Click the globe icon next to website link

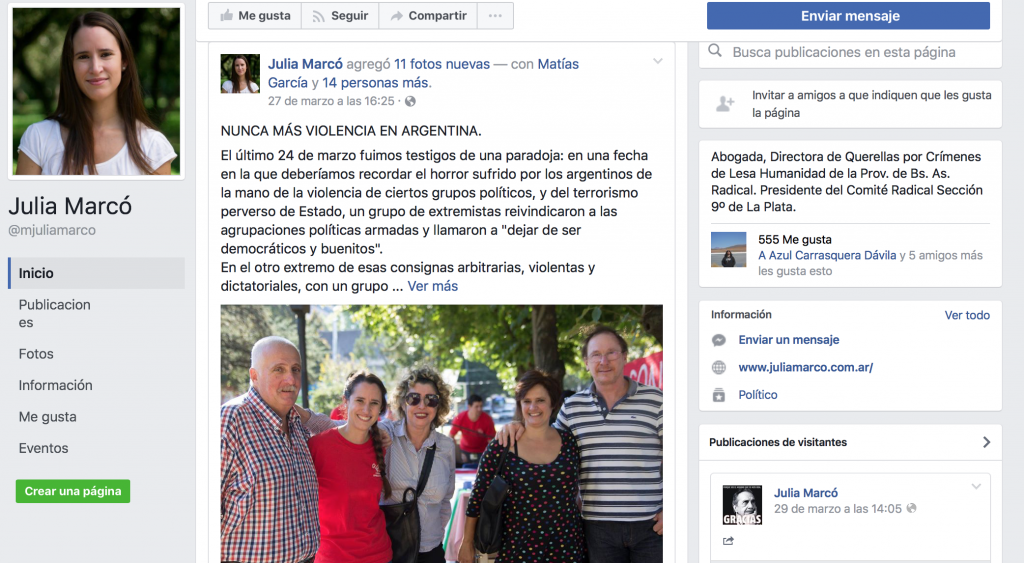pos(718,368)
